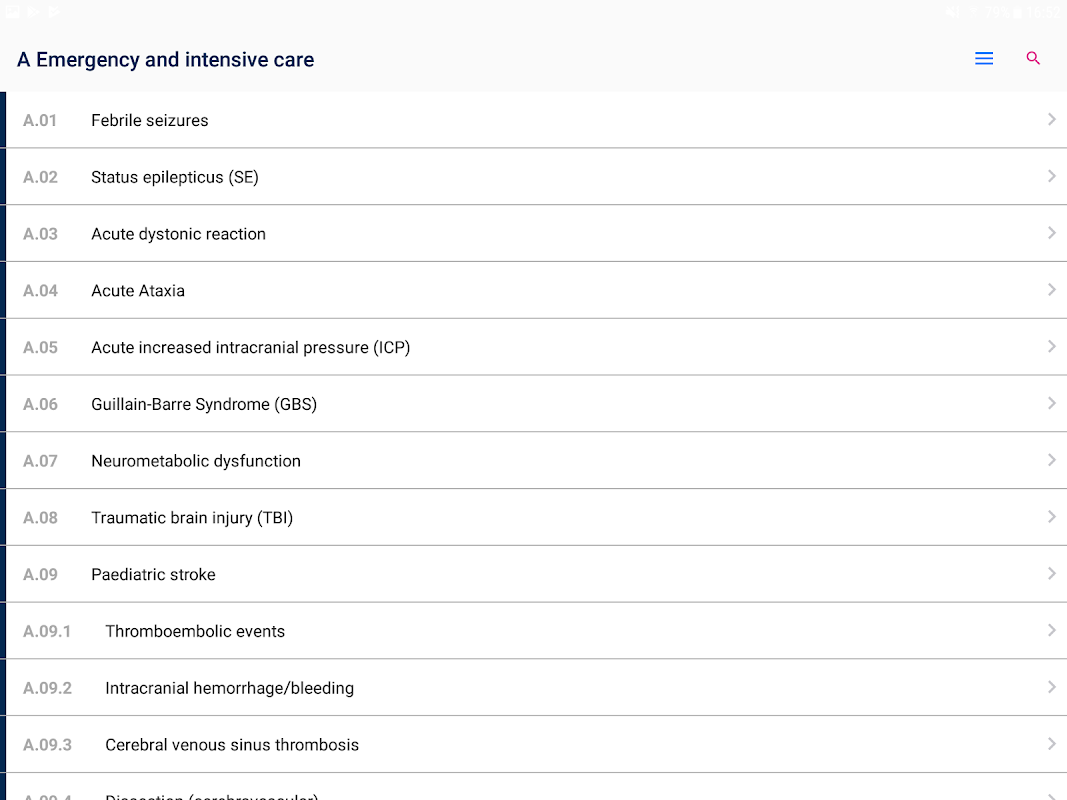Screen dimensions: 1067x800
Task: Go to Cerebral venous sinus thrombosis
Action: [x=232, y=745]
